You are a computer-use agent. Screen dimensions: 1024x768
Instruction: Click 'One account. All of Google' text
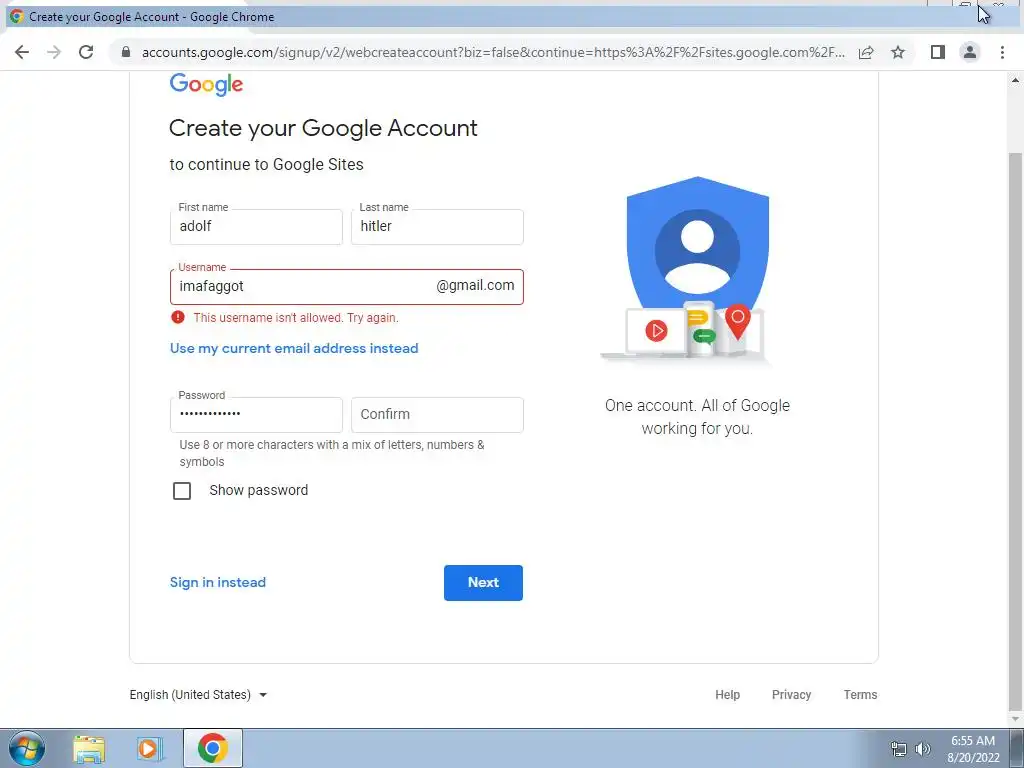point(697,406)
